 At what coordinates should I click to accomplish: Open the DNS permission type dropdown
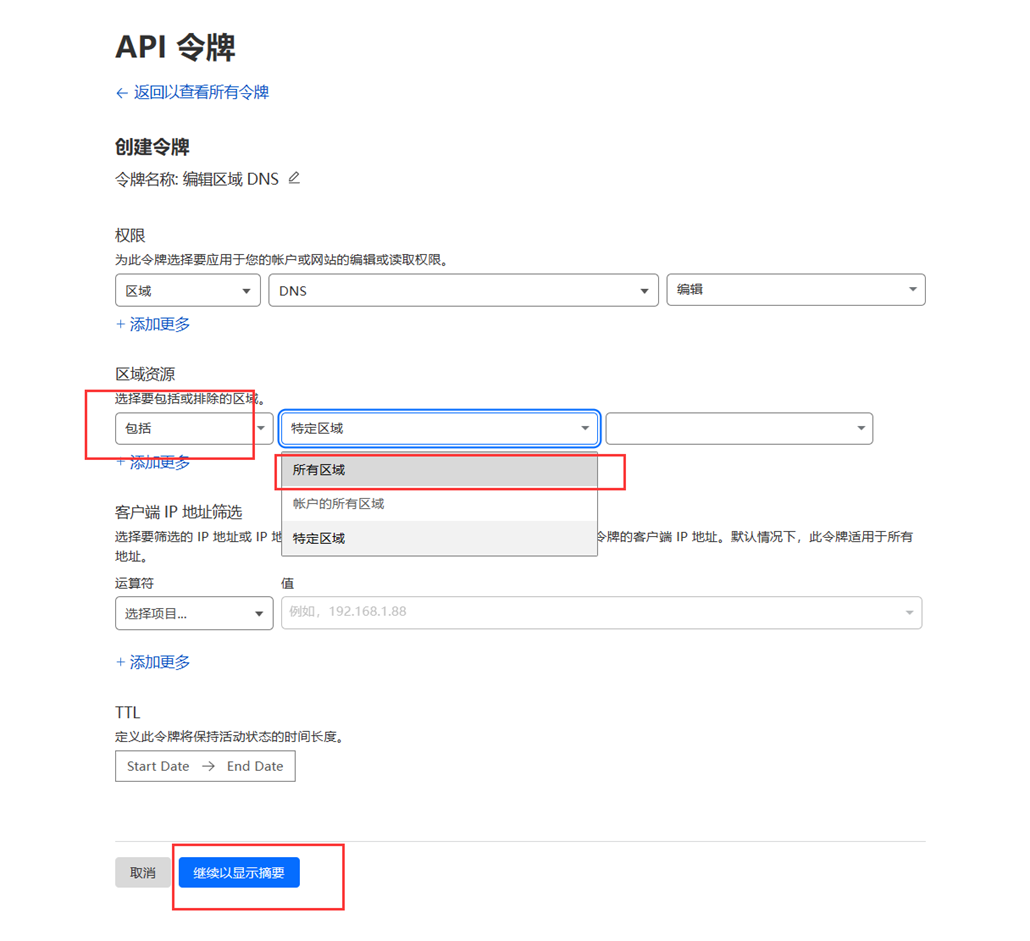(463, 290)
